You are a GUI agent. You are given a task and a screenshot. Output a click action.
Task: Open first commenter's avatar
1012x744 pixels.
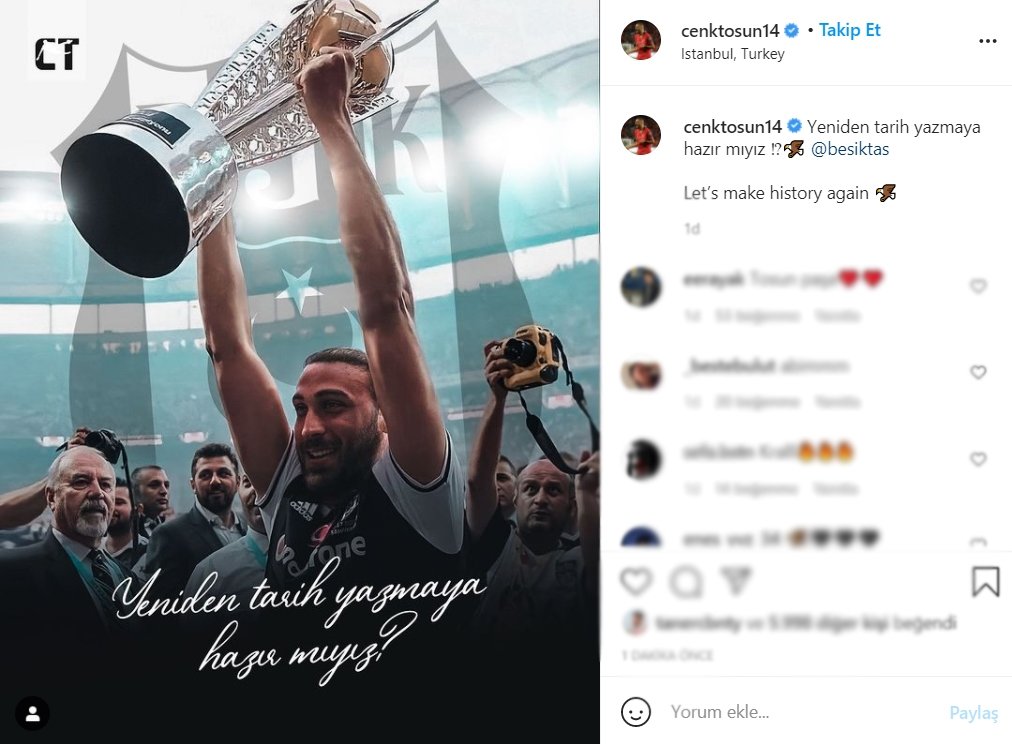point(641,287)
